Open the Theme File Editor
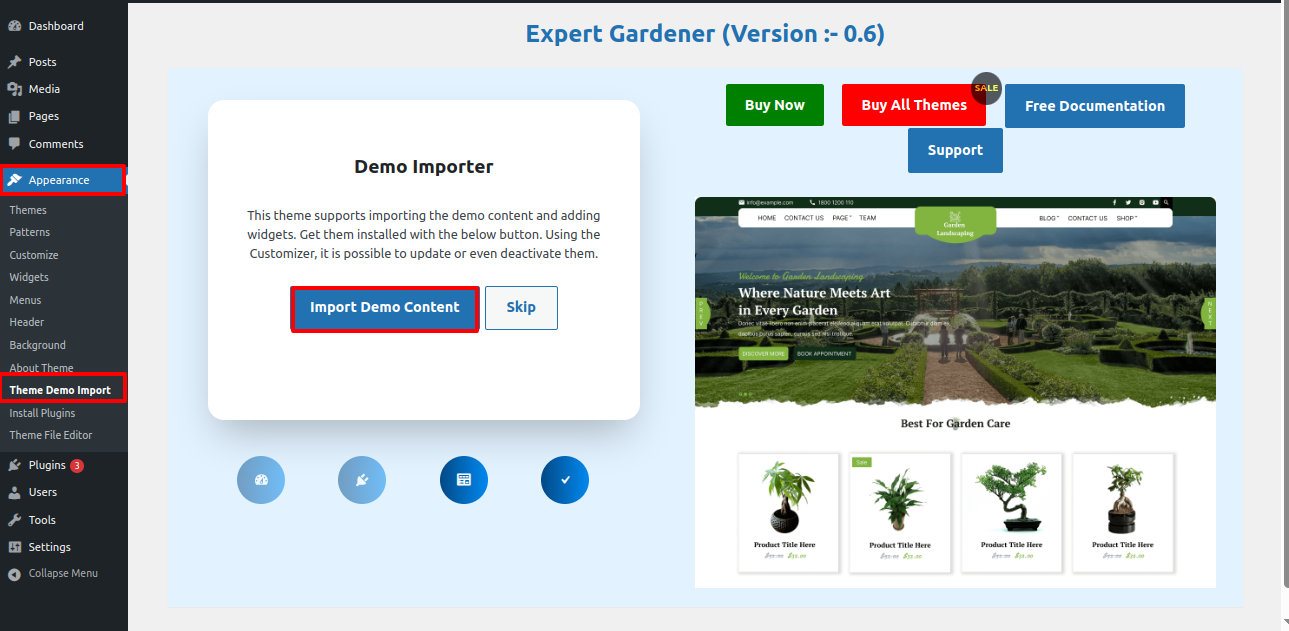This screenshot has width=1289, height=631. (51, 435)
